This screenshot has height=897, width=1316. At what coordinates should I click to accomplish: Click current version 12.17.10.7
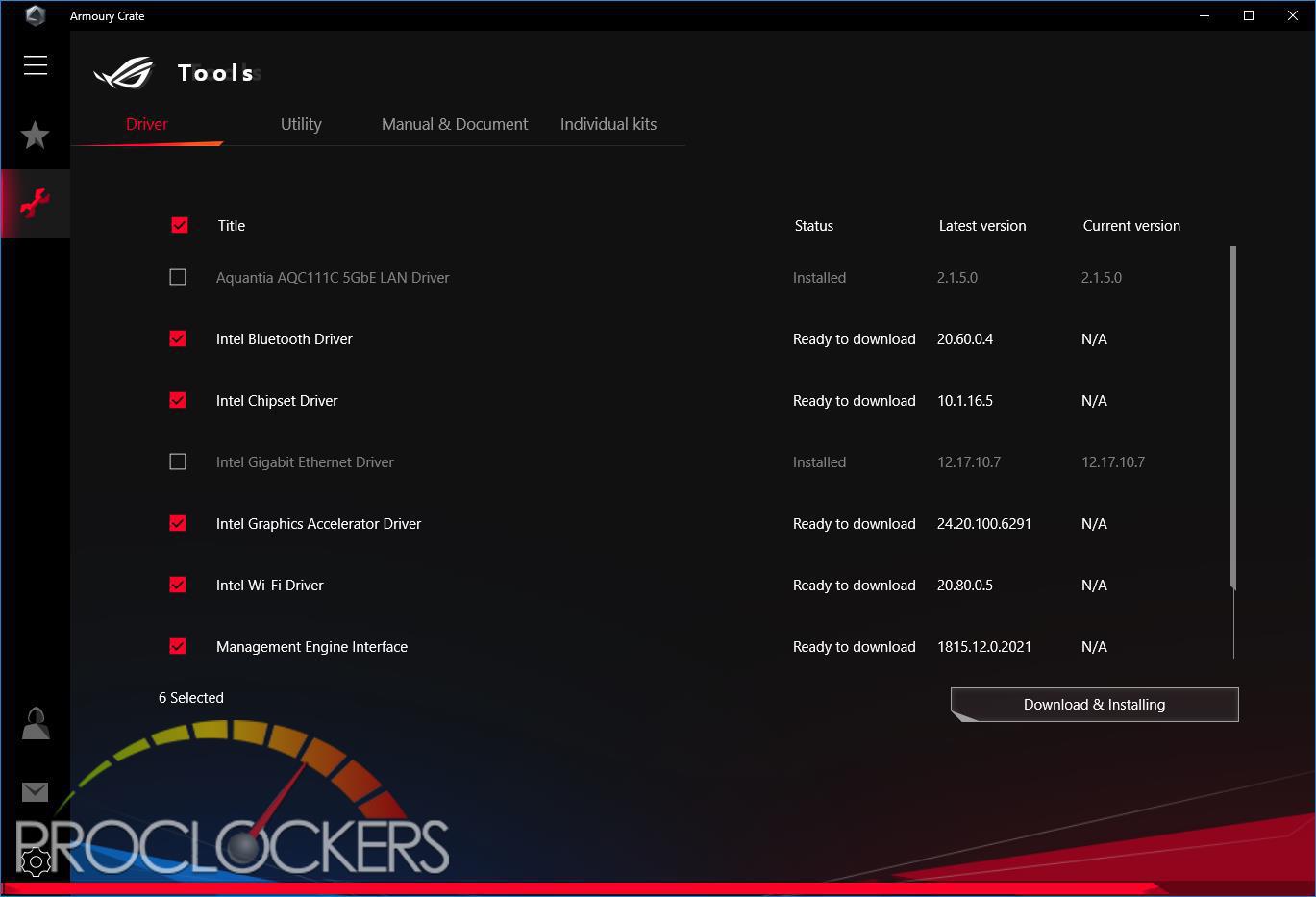[x=1113, y=462]
